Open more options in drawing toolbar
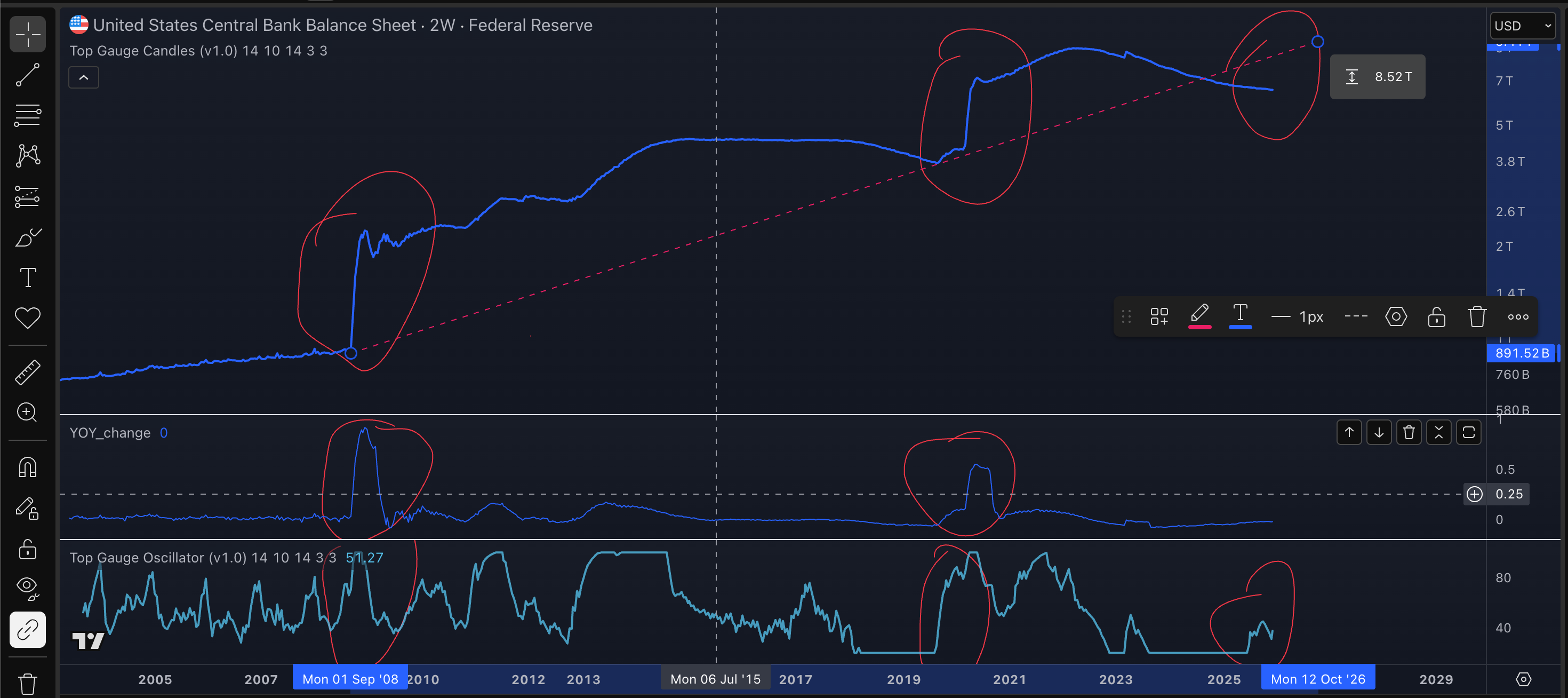The image size is (1568, 698). click(1517, 317)
